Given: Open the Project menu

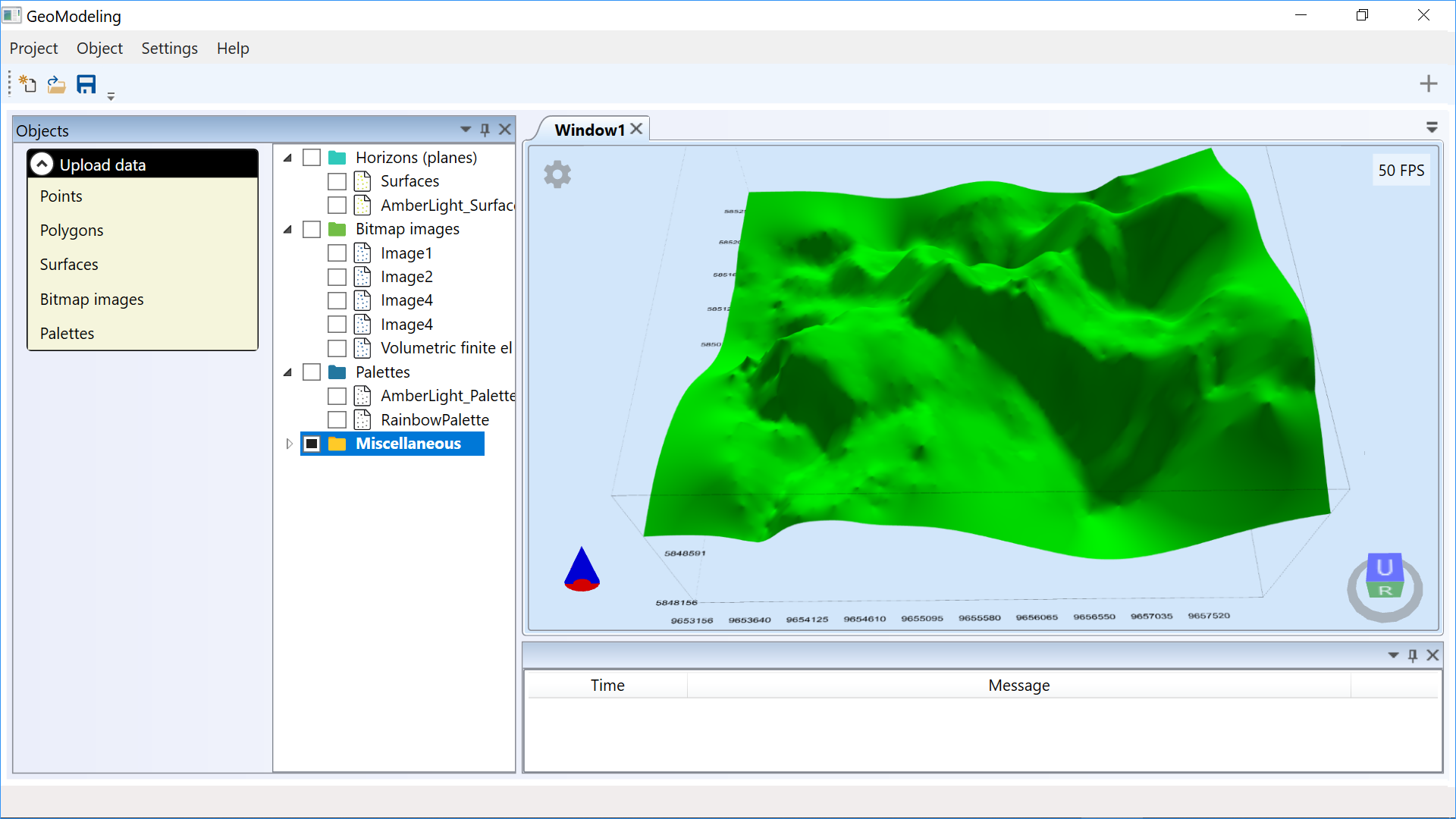Looking at the screenshot, I should [x=33, y=49].
